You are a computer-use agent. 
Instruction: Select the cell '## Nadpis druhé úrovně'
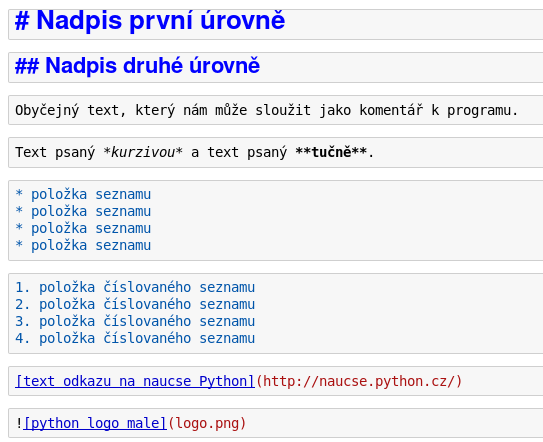point(276,67)
